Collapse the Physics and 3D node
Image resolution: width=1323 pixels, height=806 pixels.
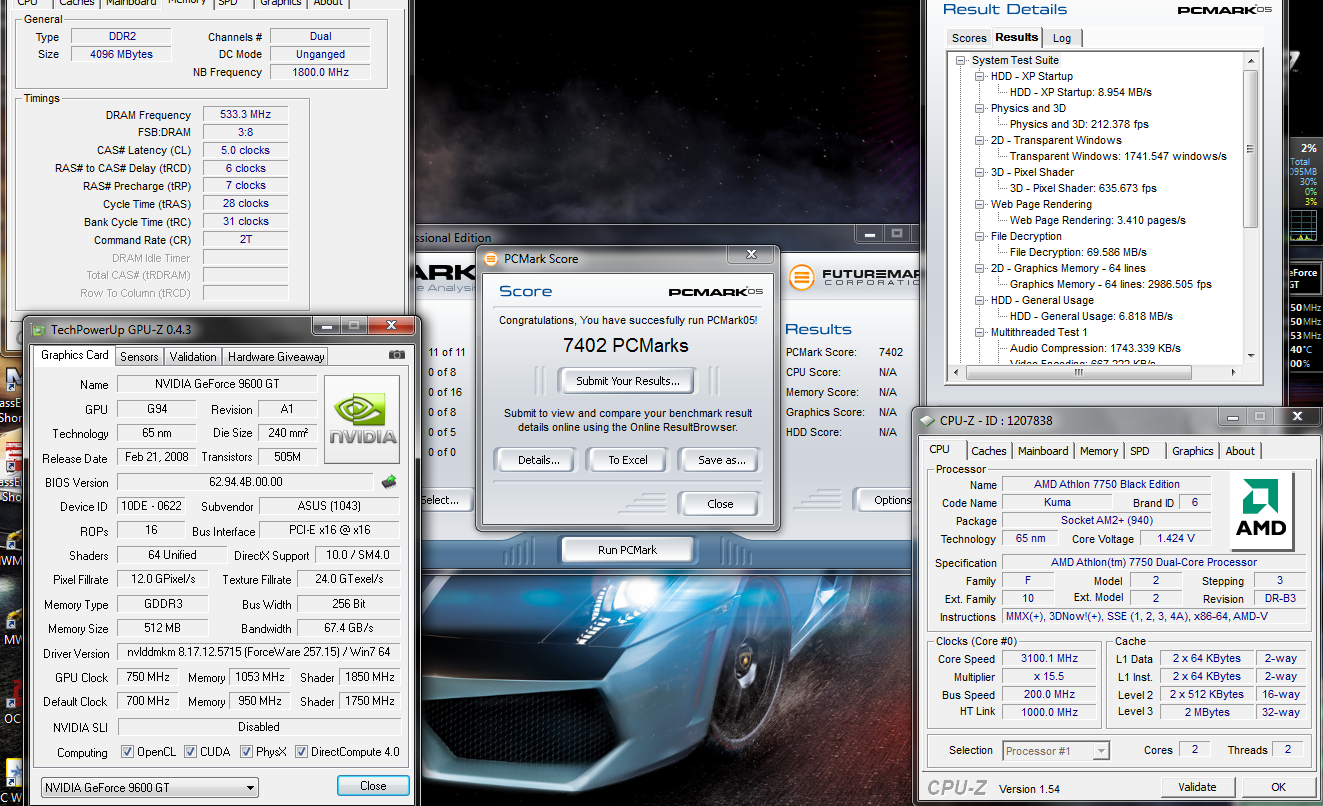point(980,108)
